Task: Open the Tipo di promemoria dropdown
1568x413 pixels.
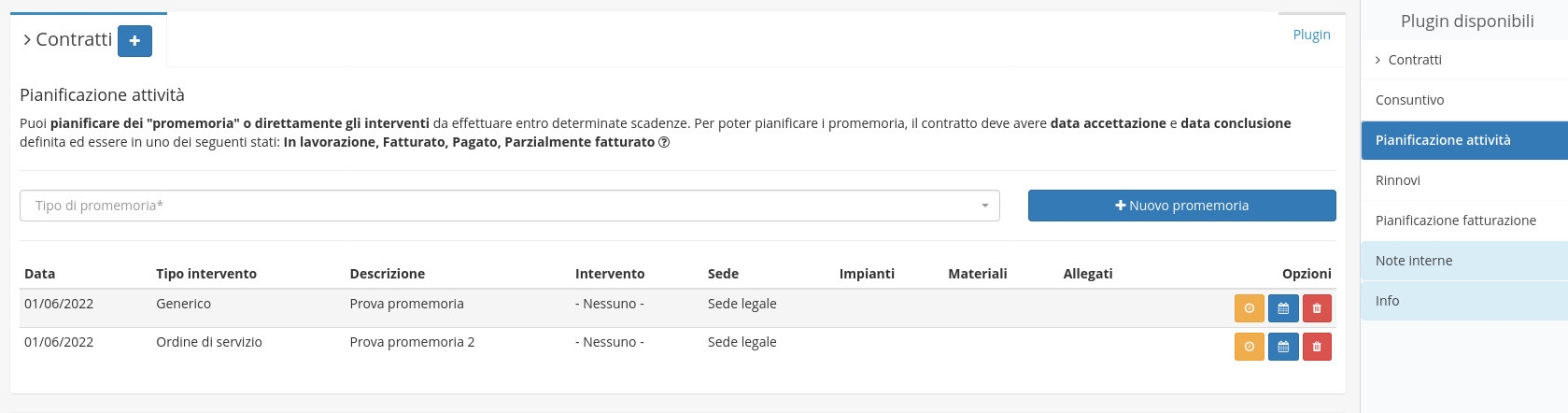Action: [509, 206]
